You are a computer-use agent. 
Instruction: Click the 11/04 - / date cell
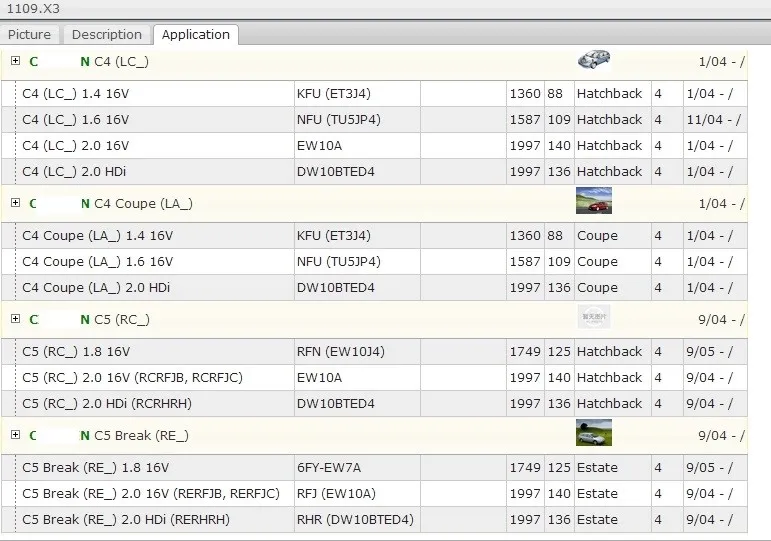point(713,120)
